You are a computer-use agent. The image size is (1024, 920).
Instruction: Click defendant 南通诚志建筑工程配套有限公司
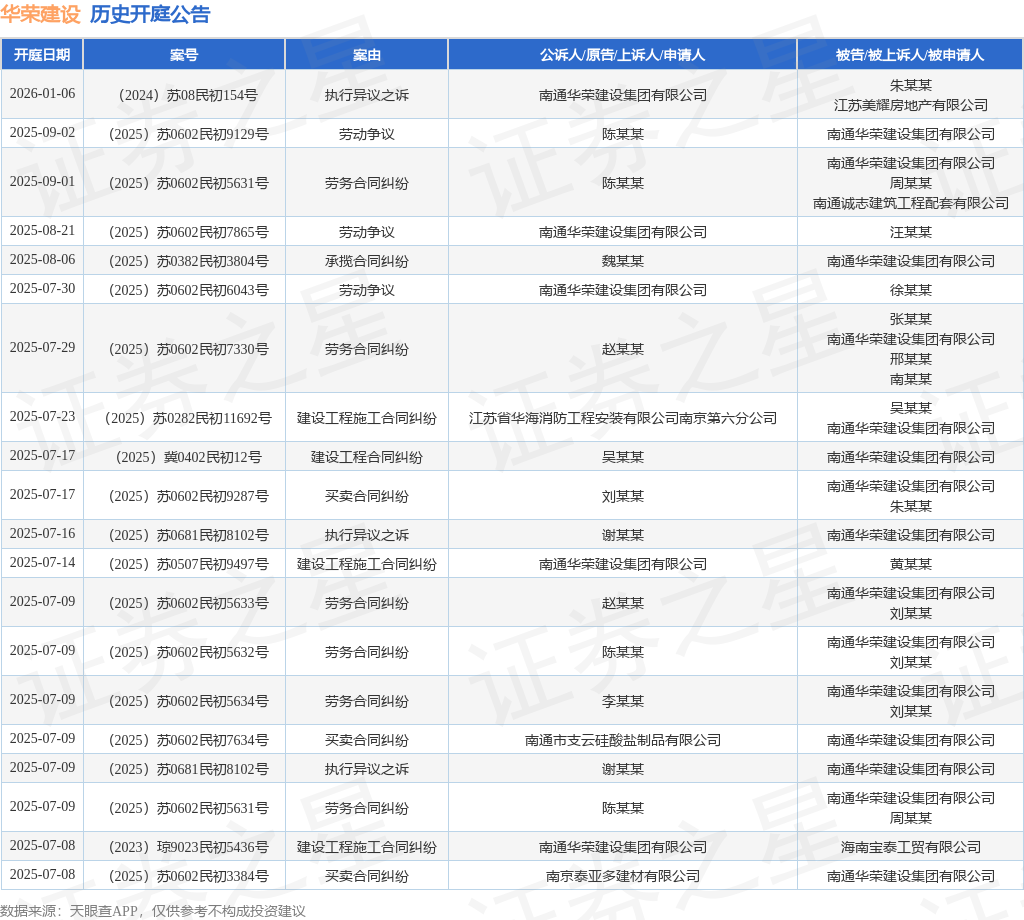point(910,204)
